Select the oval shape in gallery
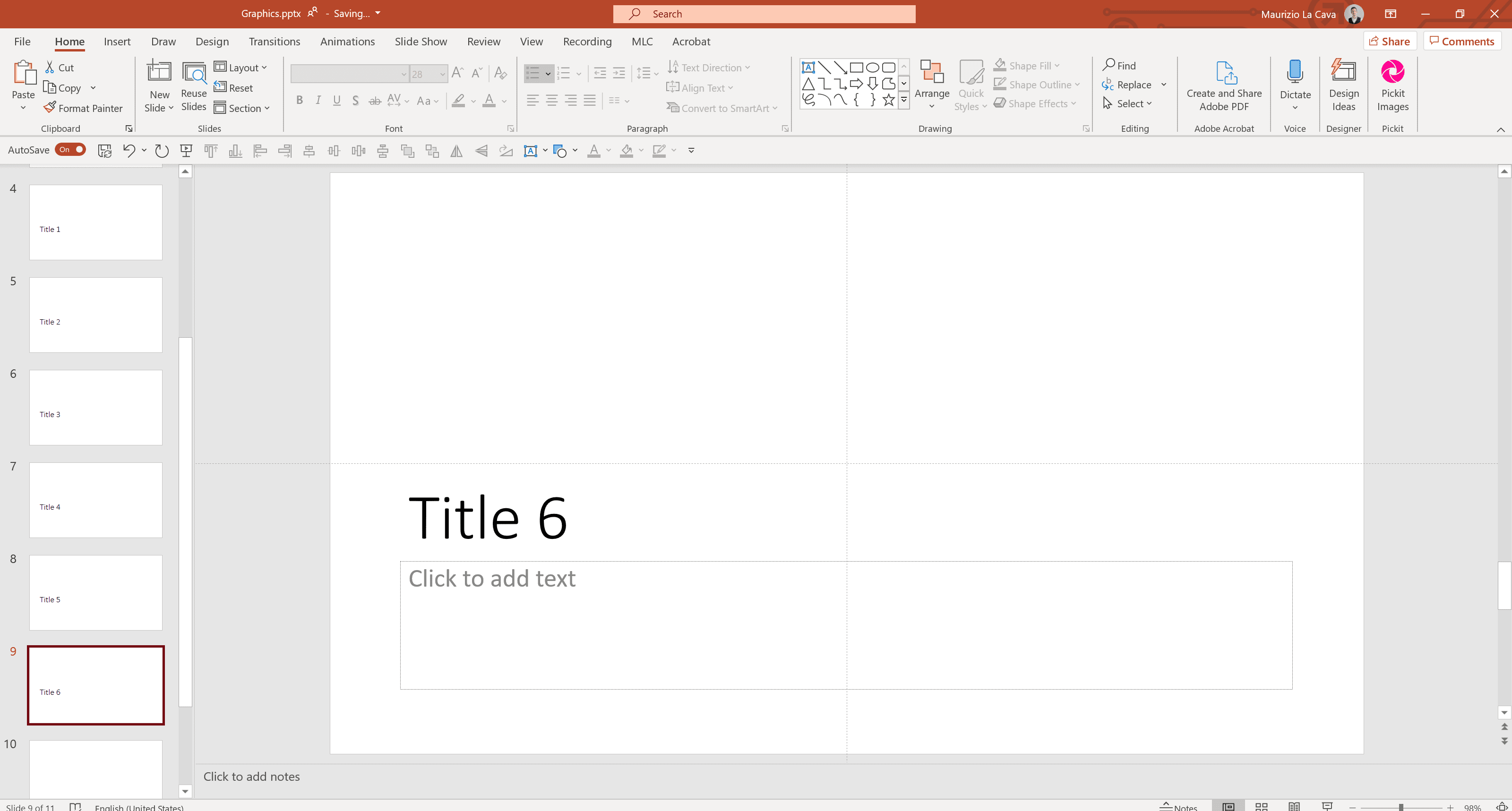The width and height of the screenshot is (1512, 811). 872,67
